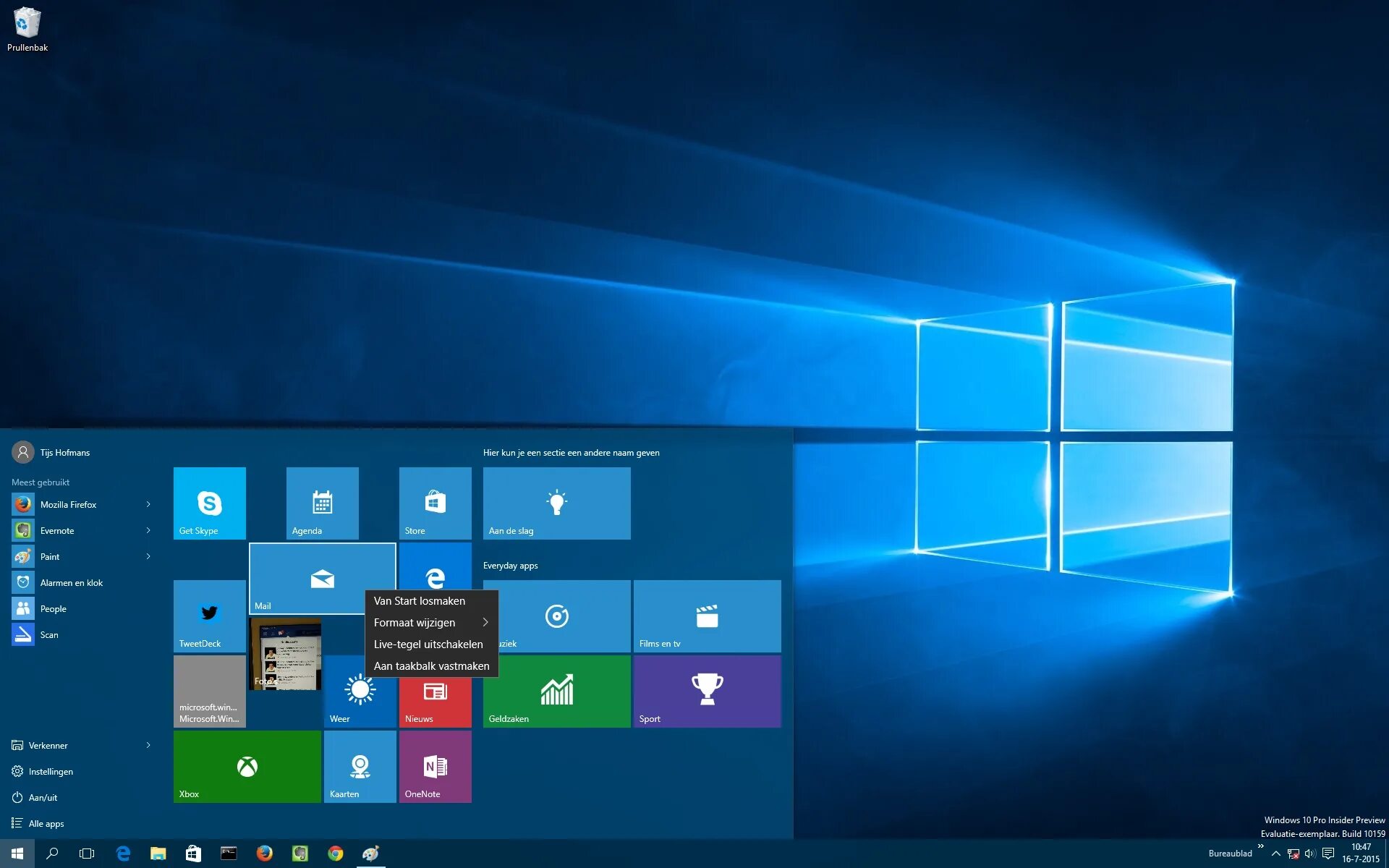Open the Xbox tile
Viewport: 1389px width, 868px height.
(x=247, y=766)
